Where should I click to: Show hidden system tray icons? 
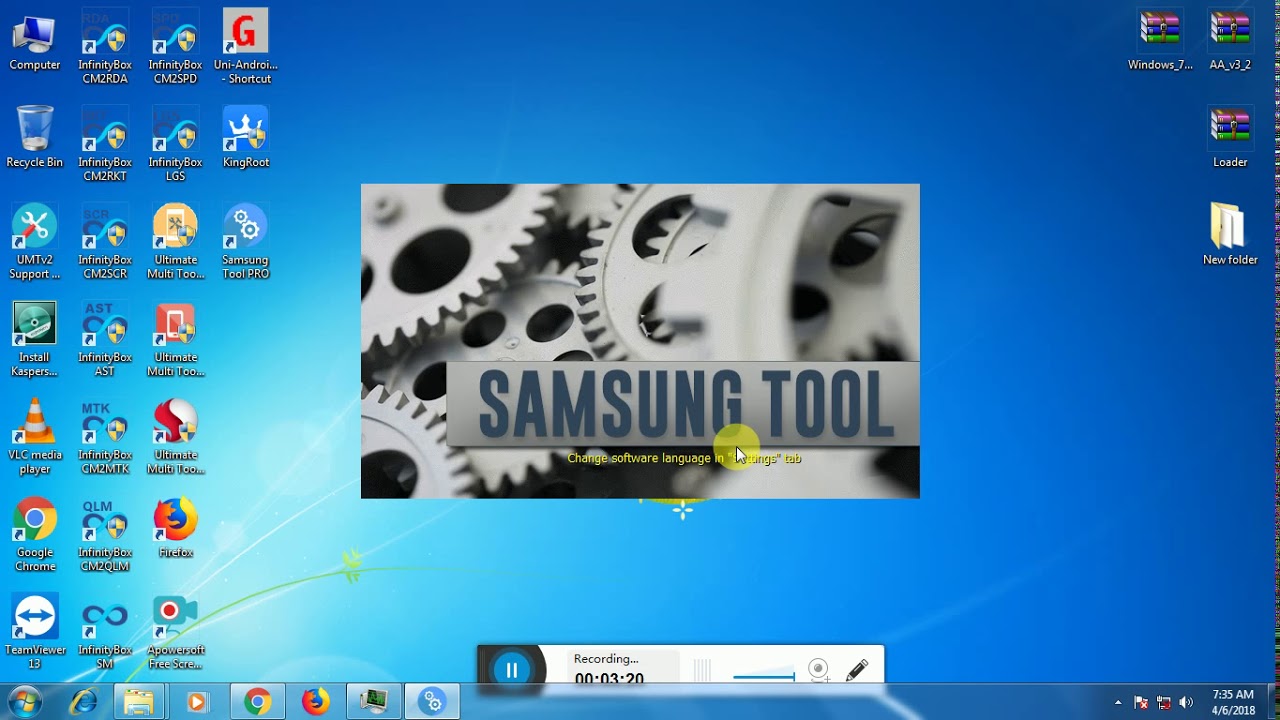point(1118,702)
